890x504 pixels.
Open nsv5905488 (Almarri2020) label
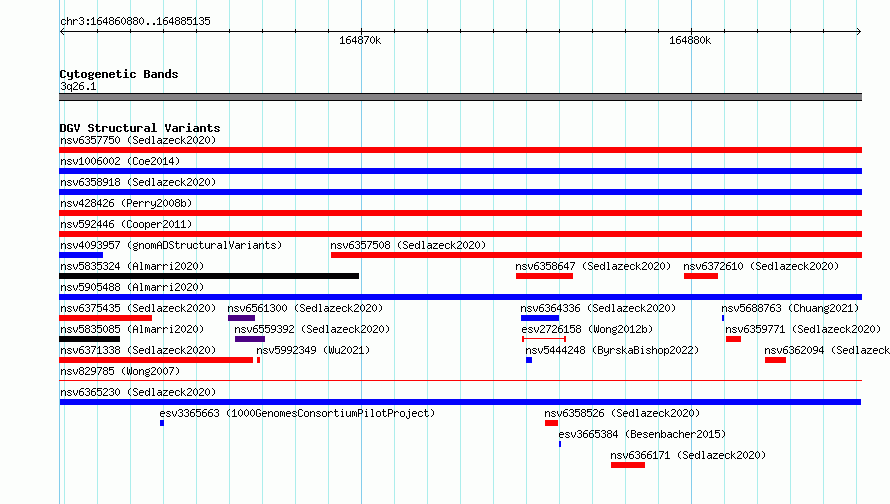[x=132, y=287]
